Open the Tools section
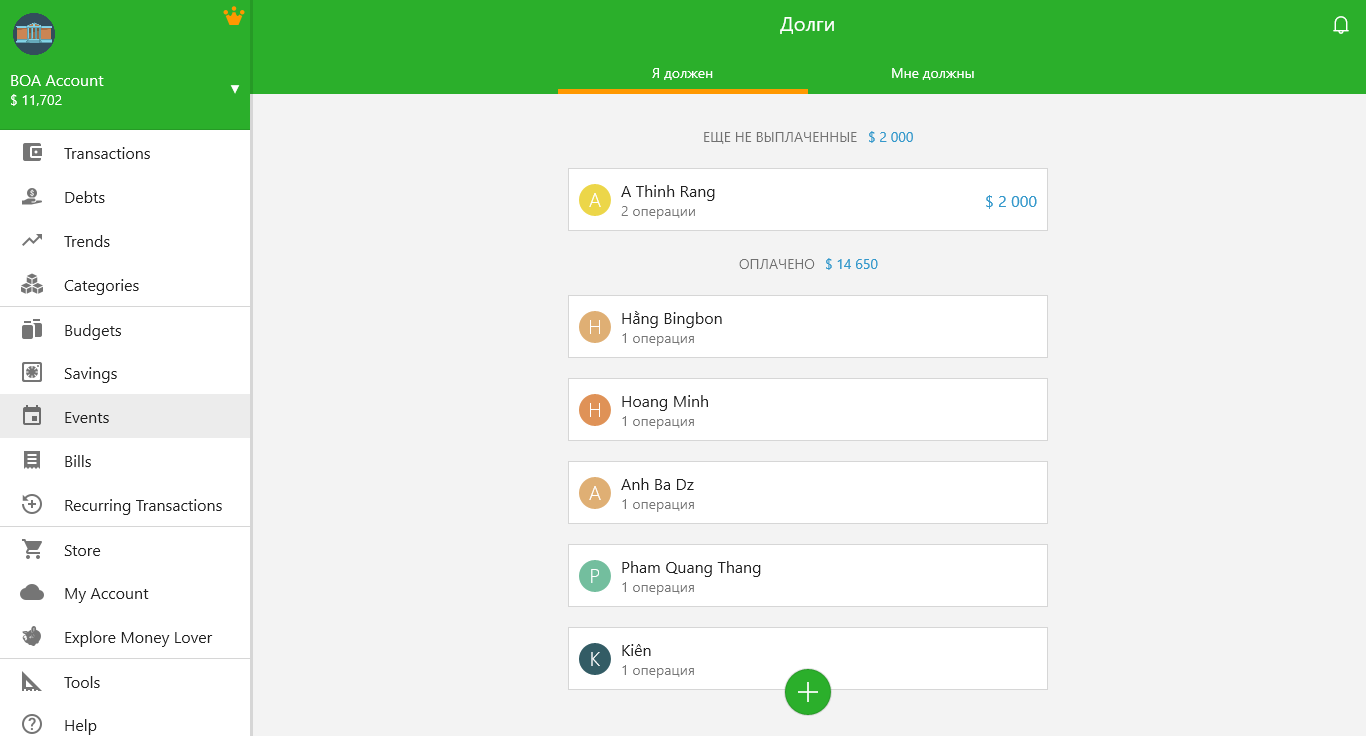Viewport: 1366px width, 736px height. [125, 682]
